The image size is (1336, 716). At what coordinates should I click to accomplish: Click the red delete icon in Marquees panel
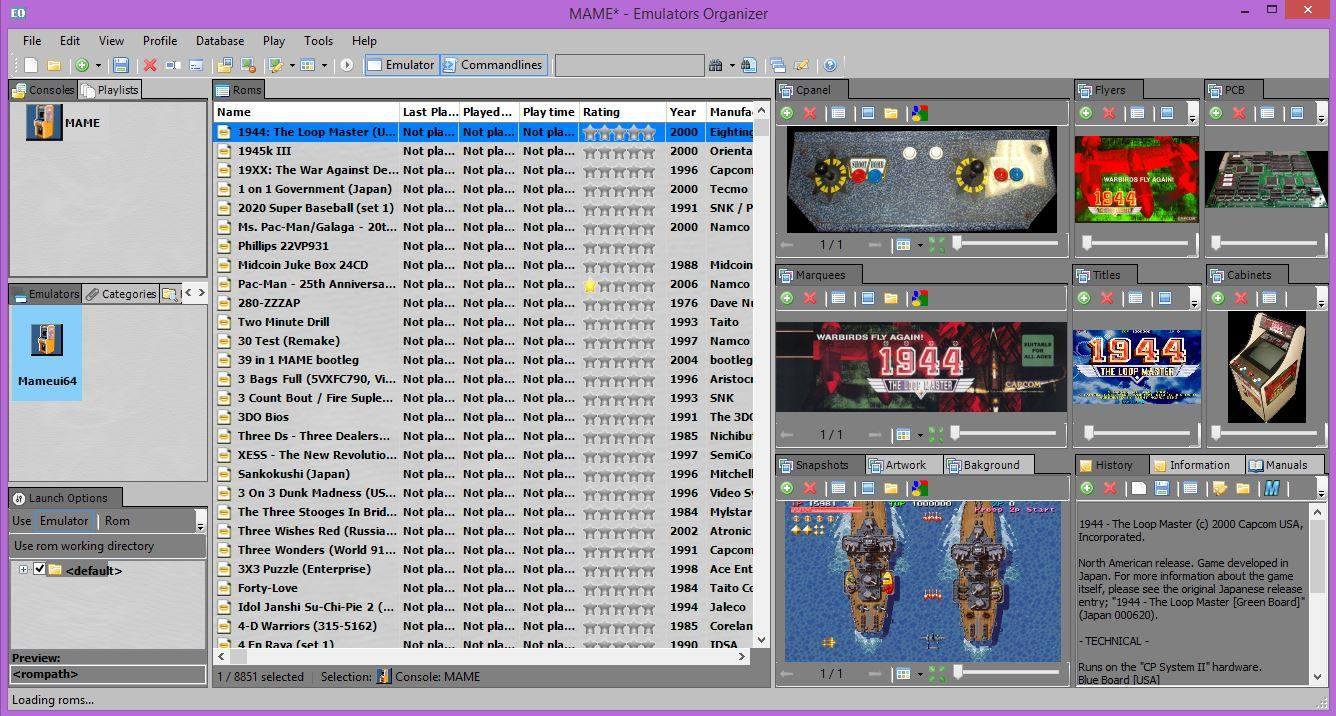[x=810, y=298]
